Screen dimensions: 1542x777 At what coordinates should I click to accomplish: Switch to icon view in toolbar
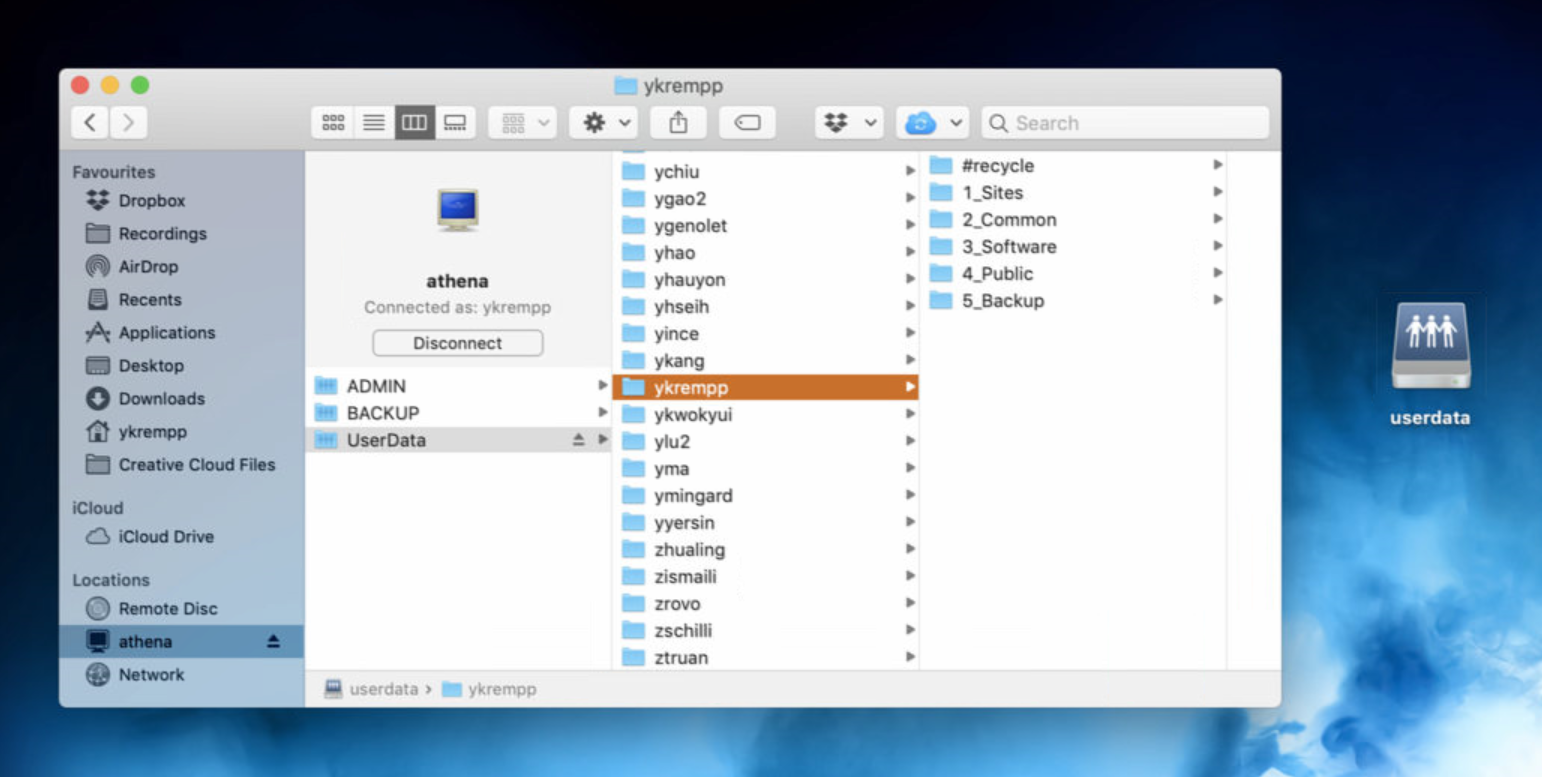(333, 123)
